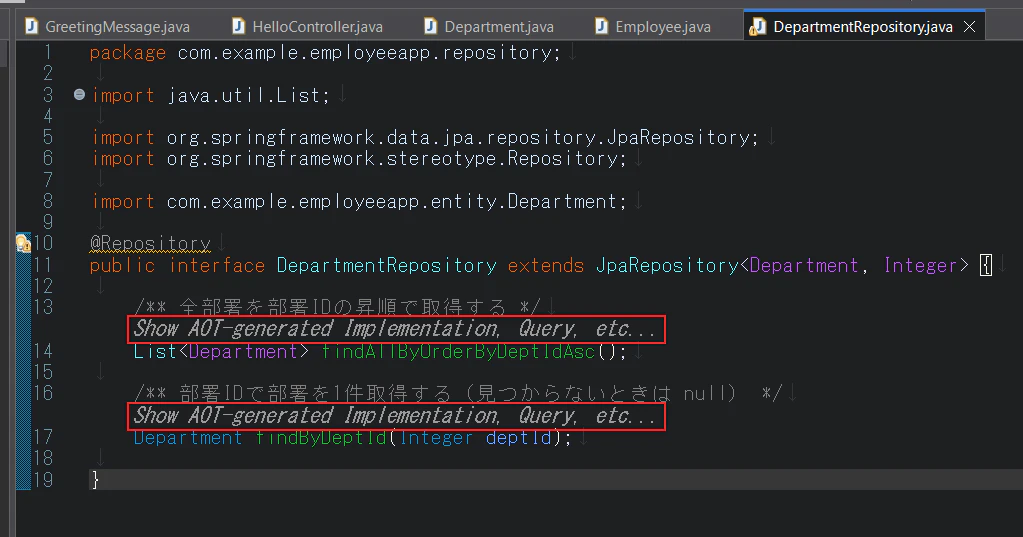Switch to the GreetingMessage.java tab
1023x537 pixels.
click(108, 27)
